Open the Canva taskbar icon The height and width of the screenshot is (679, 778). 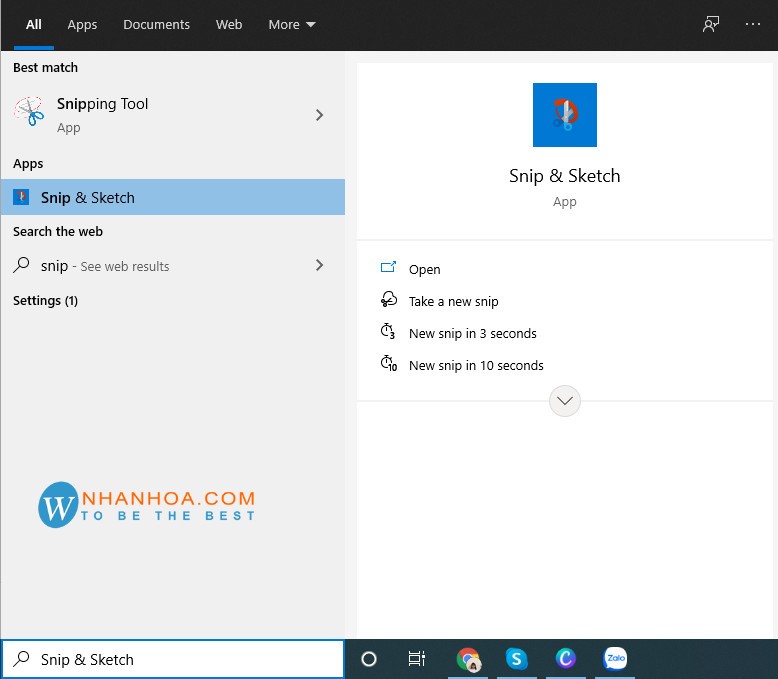tap(566, 659)
